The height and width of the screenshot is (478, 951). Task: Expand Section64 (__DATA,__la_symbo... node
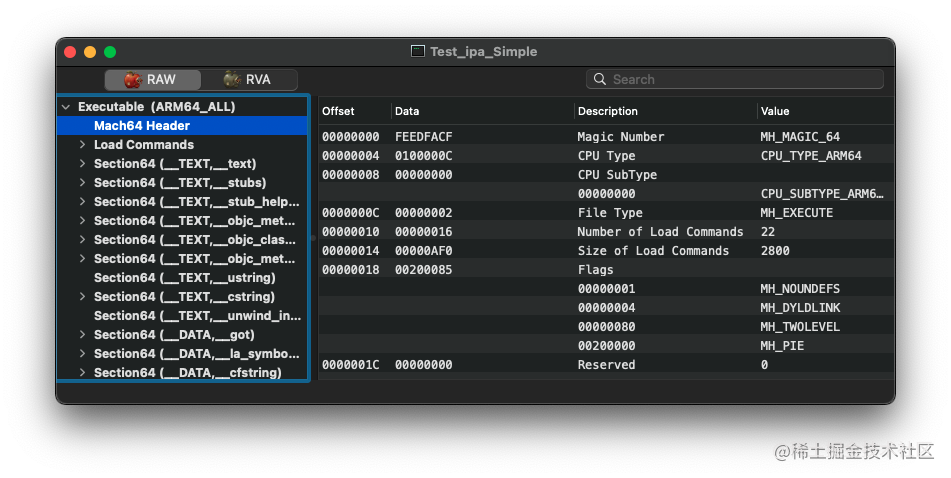(82, 354)
